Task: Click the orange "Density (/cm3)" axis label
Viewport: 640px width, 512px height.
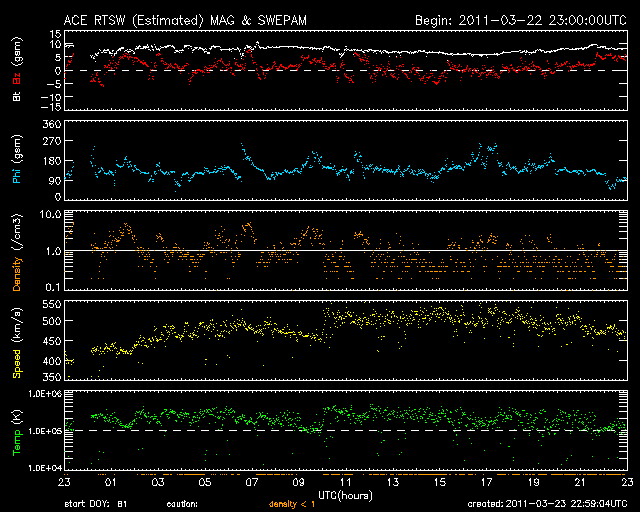Action: (x=17, y=252)
